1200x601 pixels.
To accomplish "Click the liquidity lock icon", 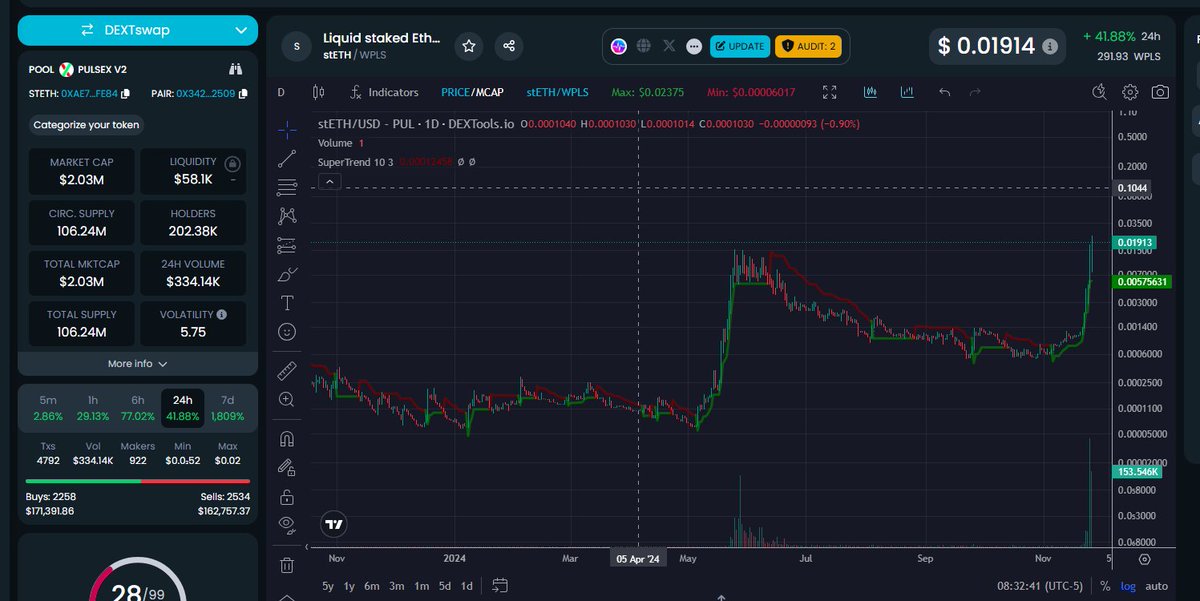I will coord(232,164).
